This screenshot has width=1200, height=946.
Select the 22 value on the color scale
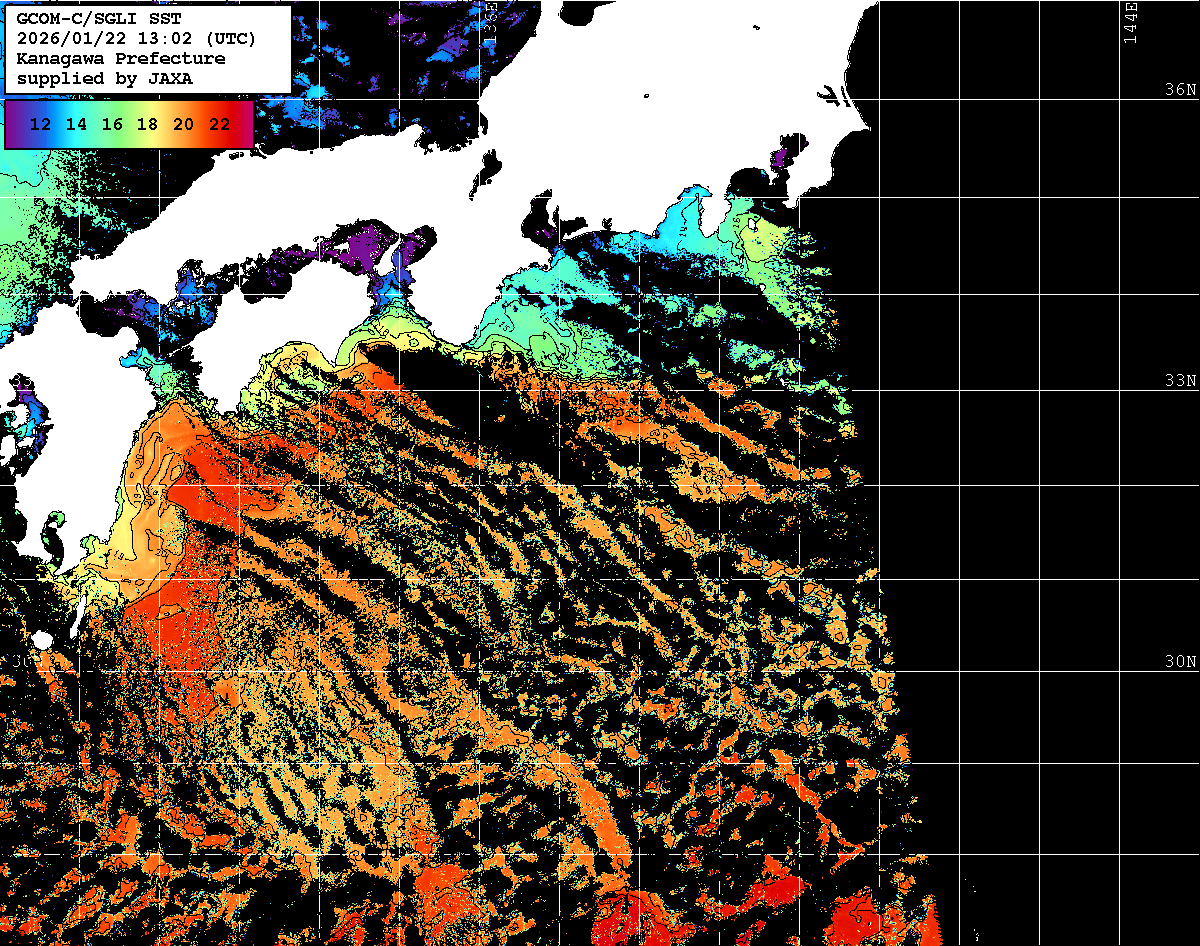point(219,124)
